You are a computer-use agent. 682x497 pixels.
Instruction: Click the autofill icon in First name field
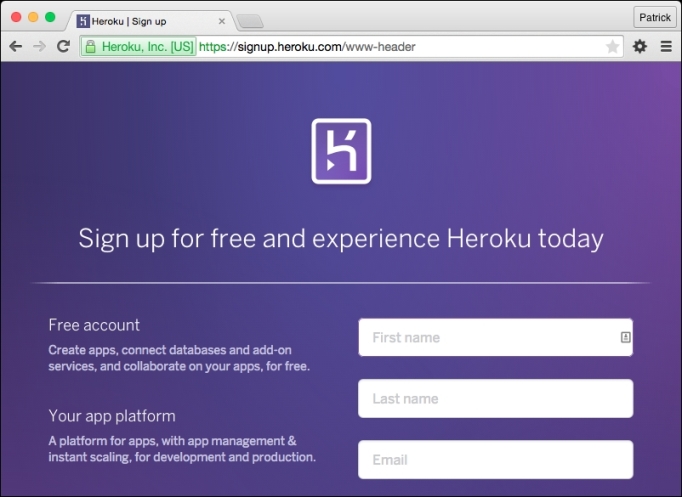click(x=625, y=338)
